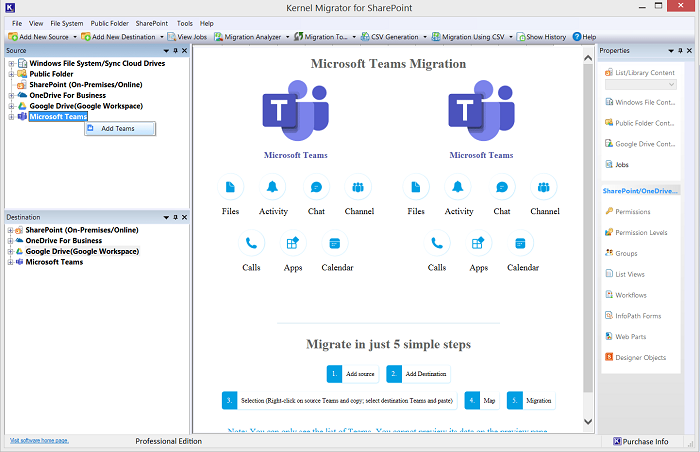Open the List/Library Content combo box
Screen dimensions: 700x452
click(x=640, y=86)
